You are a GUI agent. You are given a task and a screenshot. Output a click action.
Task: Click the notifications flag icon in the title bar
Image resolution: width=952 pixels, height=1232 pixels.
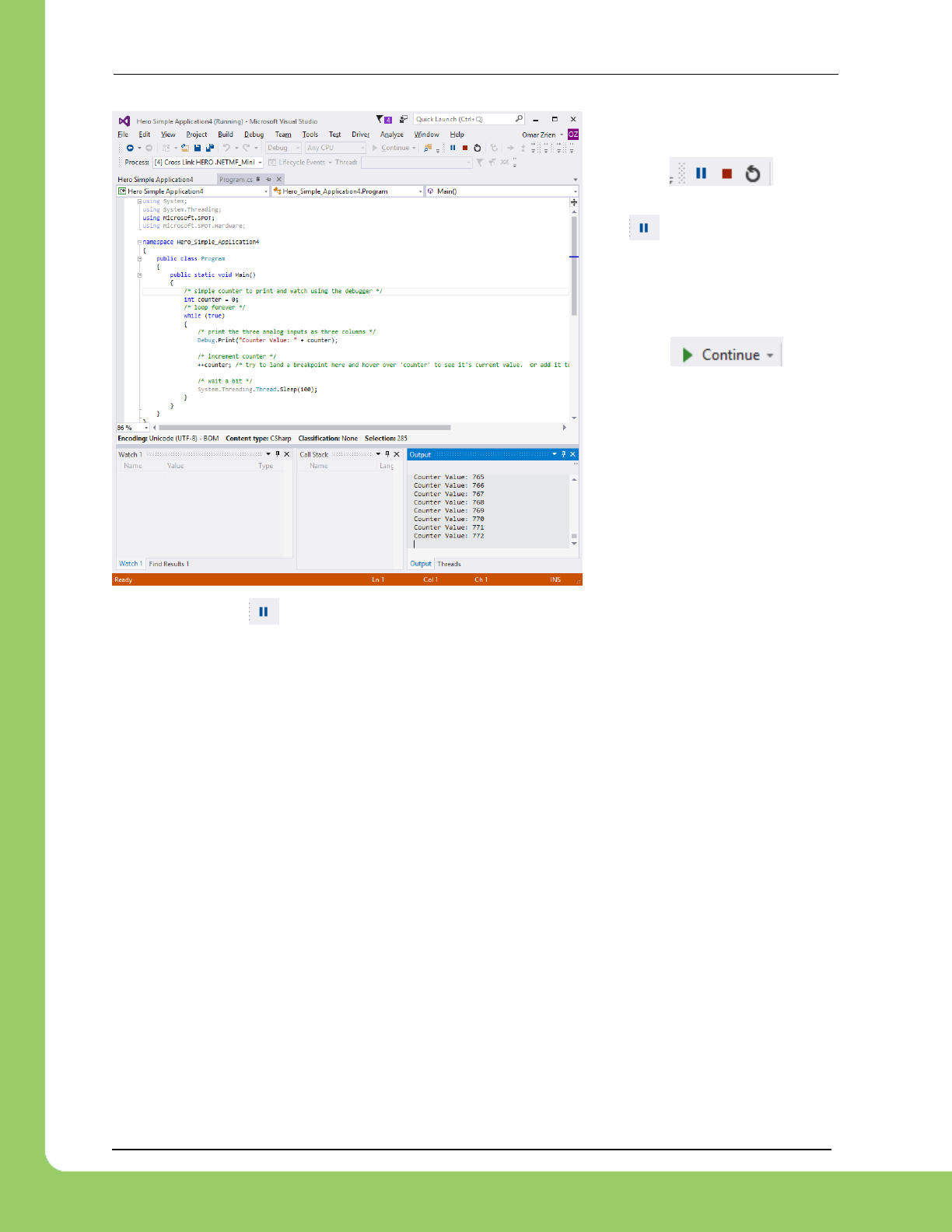pos(384,119)
